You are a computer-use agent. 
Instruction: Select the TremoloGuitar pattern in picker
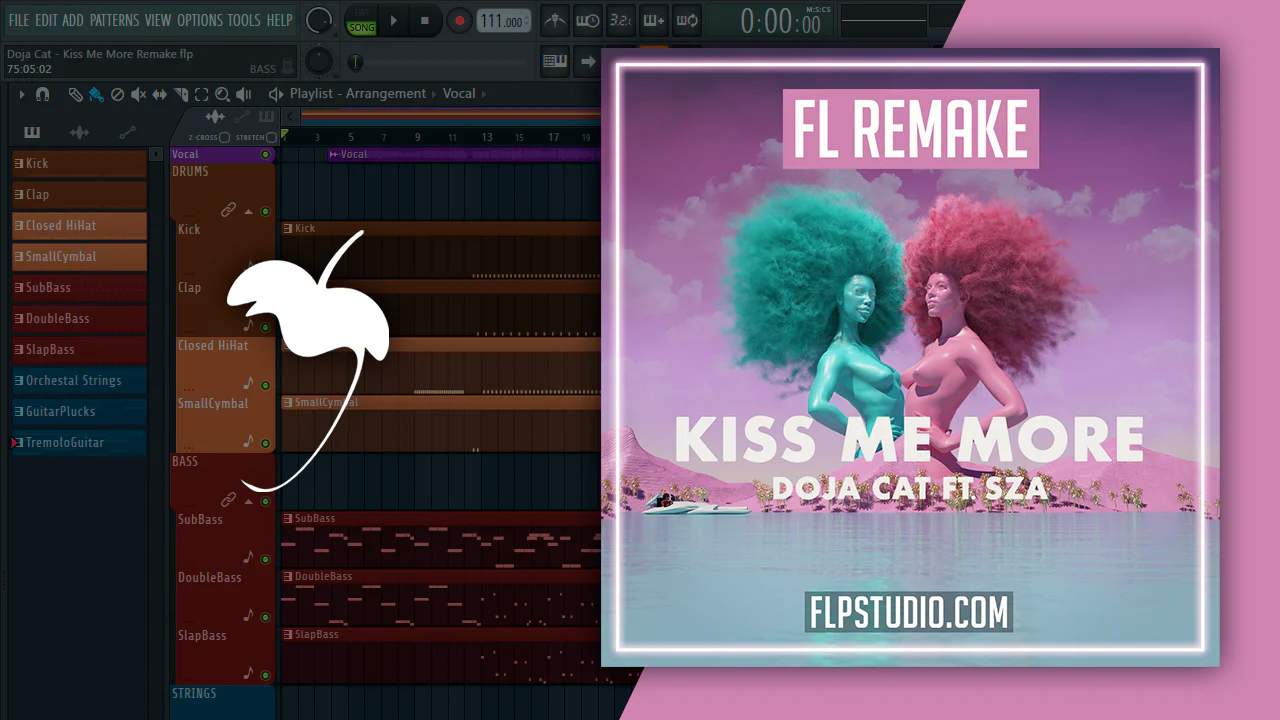point(79,442)
